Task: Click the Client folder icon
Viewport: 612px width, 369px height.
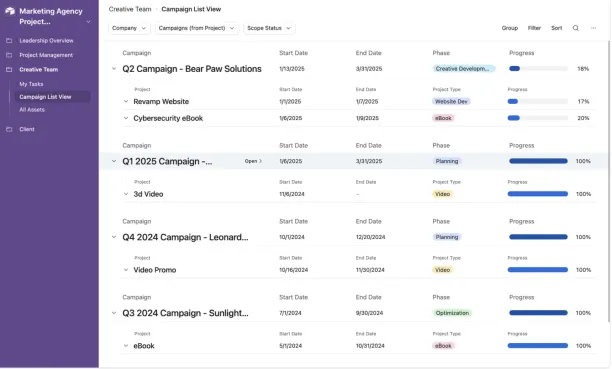Action: (x=9, y=129)
